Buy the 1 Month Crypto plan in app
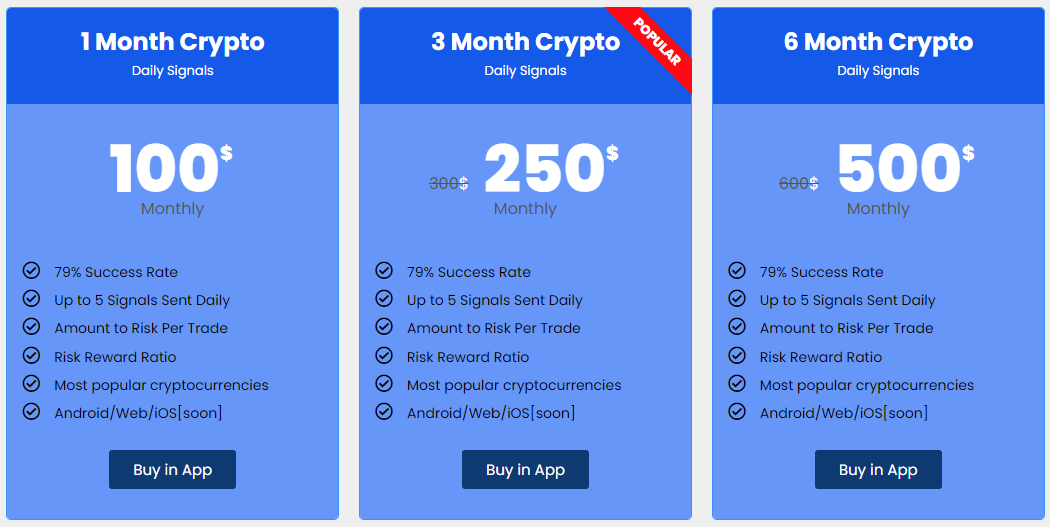The width and height of the screenshot is (1050, 527). point(172,469)
